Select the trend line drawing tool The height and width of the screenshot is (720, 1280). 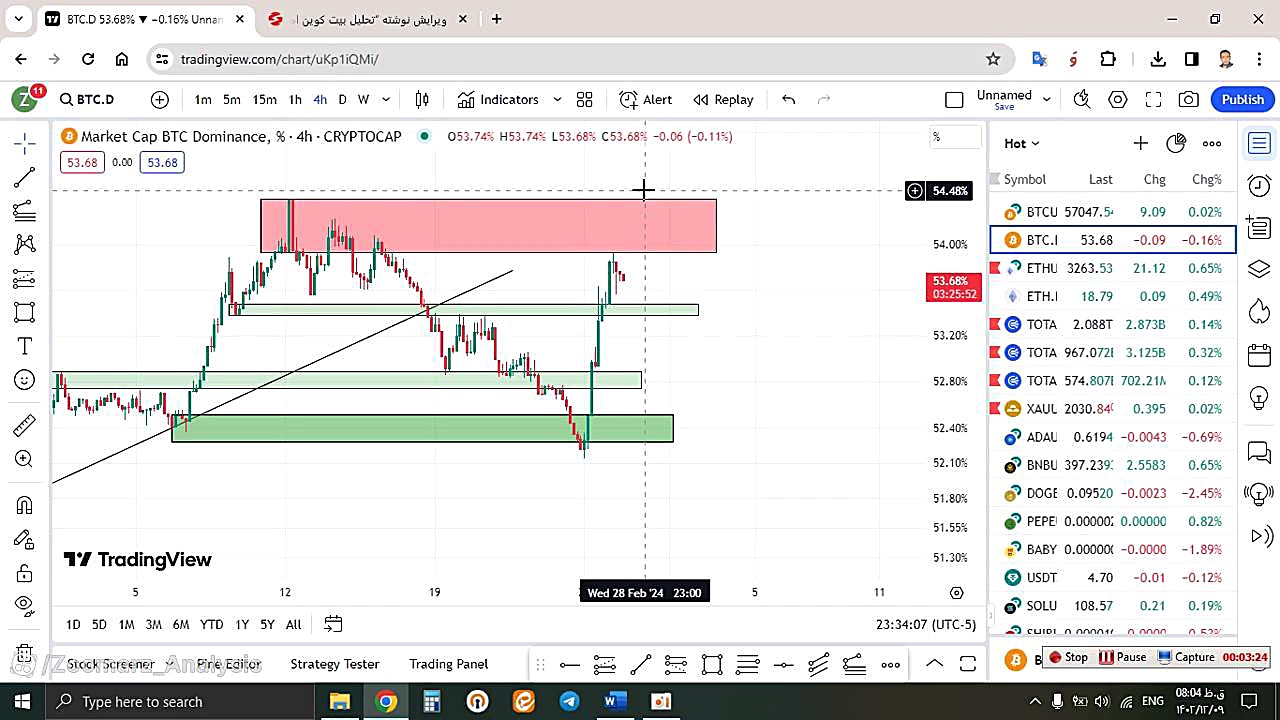25,177
